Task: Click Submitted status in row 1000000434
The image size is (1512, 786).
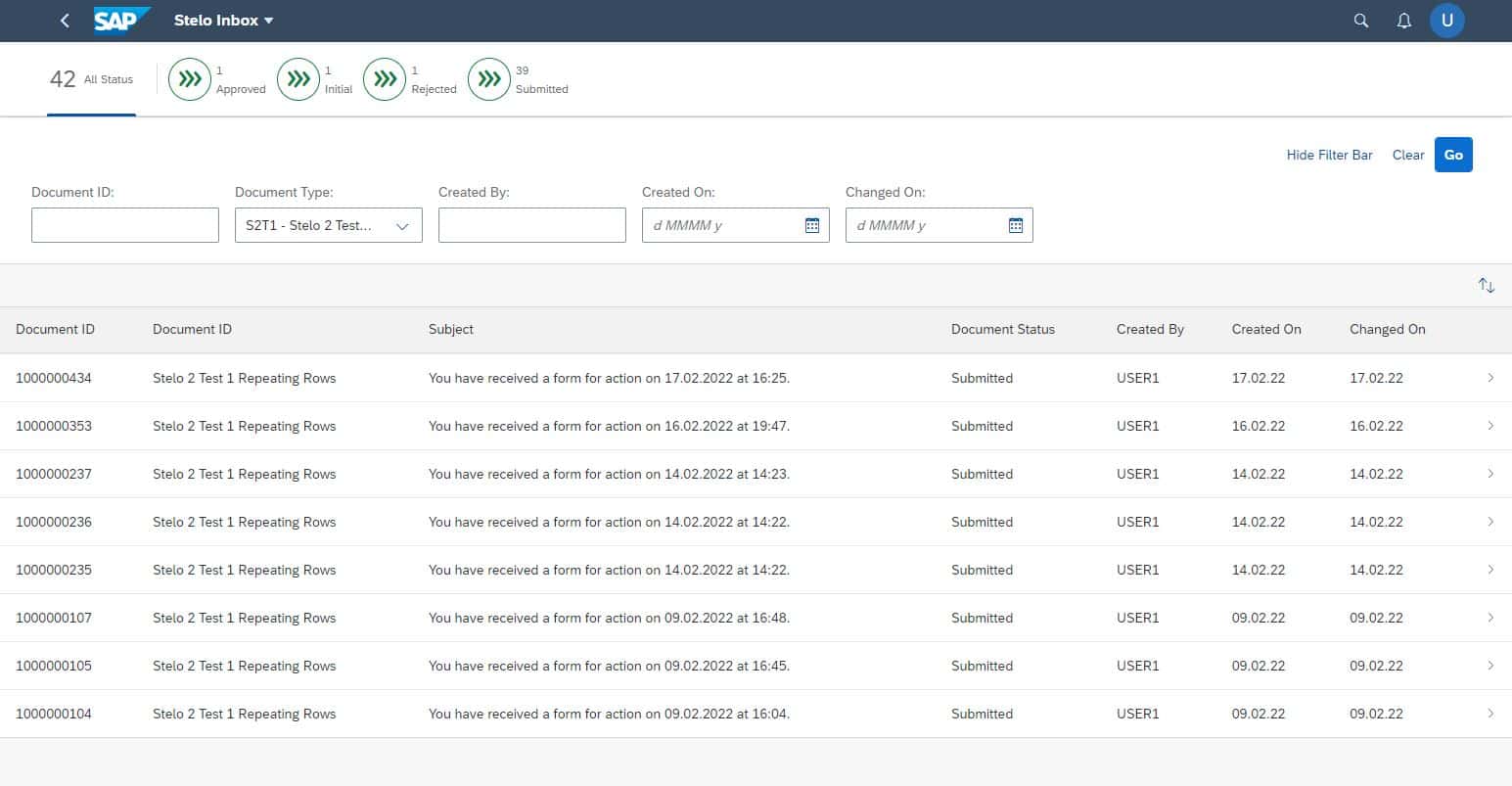Action: [x=982, y=378]
